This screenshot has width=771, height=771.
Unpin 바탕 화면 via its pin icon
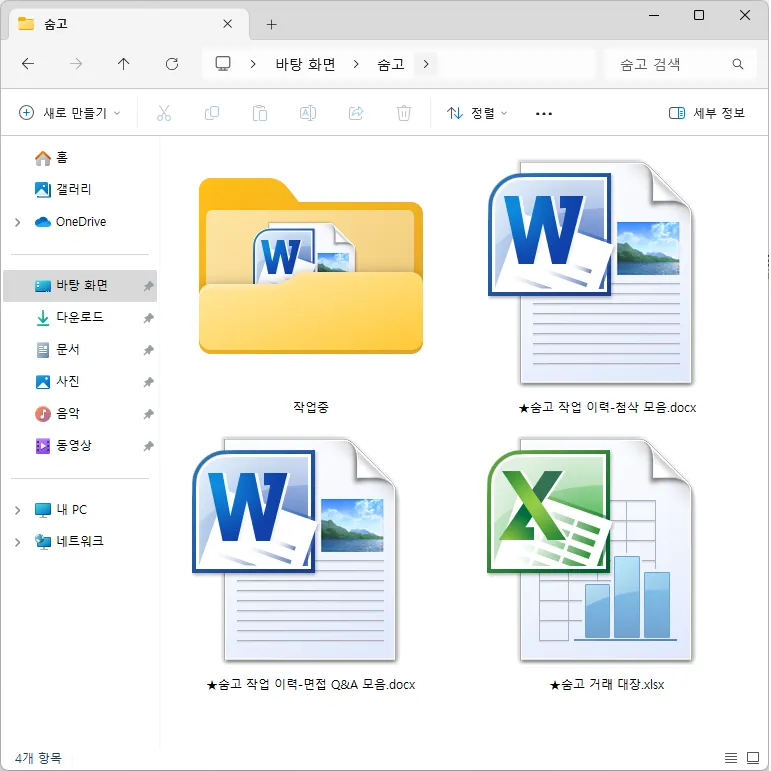[148, 286]
